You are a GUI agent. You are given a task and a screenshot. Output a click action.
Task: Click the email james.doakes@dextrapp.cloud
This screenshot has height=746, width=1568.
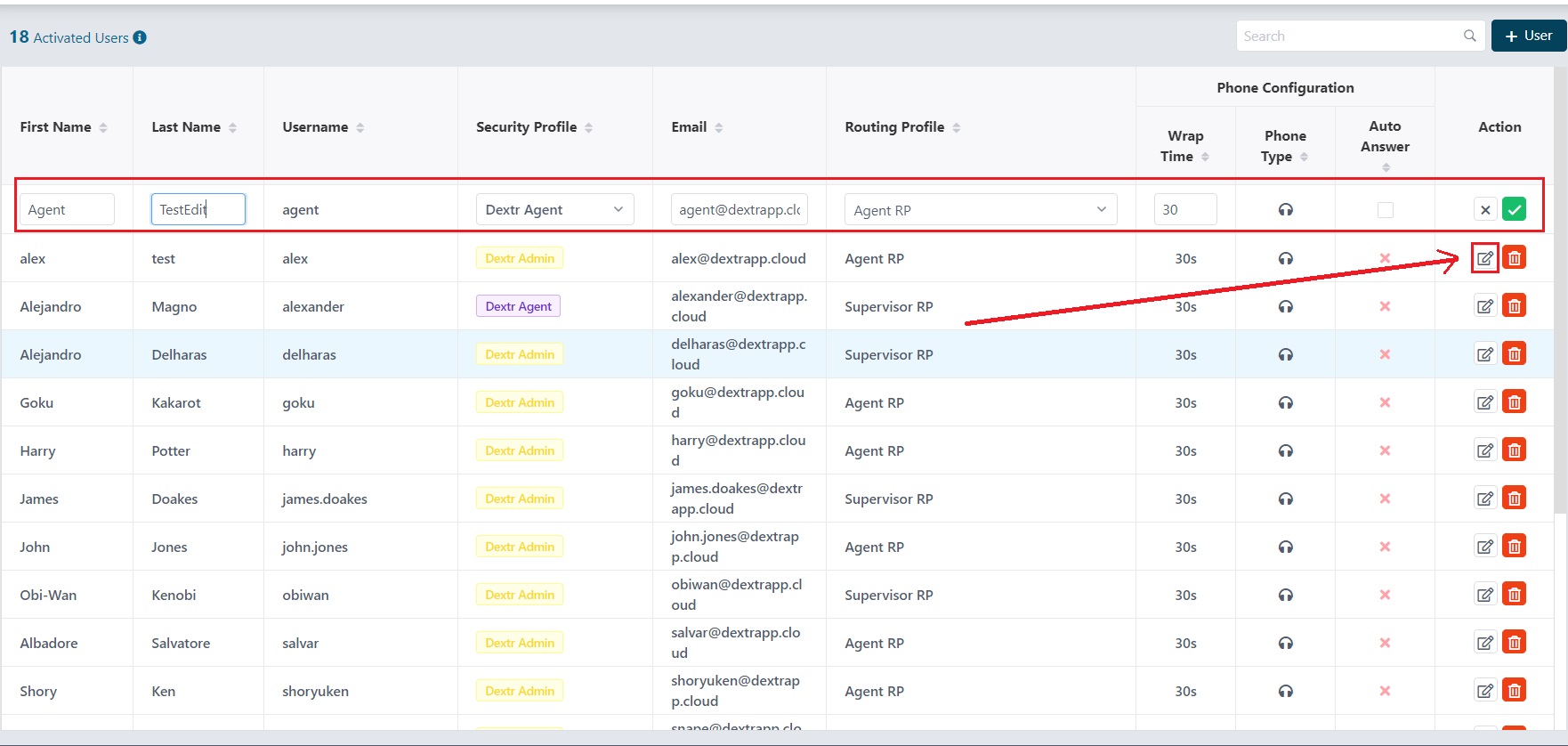tap(737, 499)
